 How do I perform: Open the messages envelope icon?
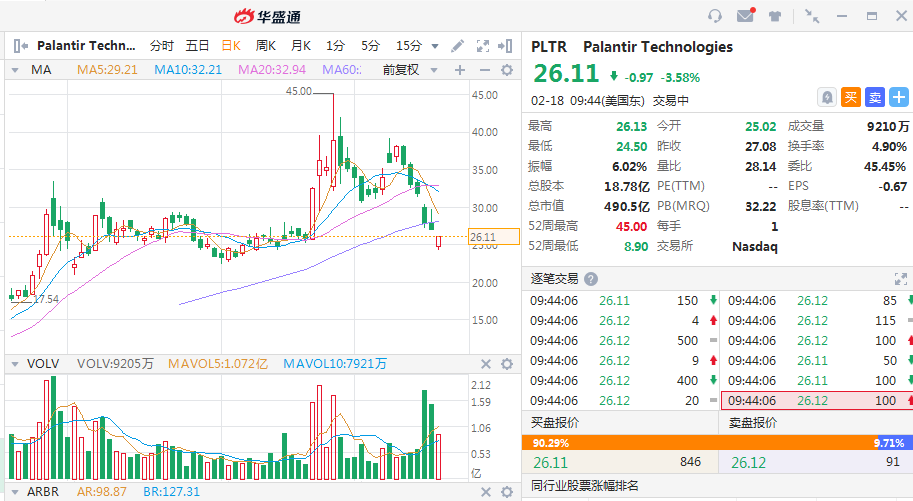coord(745,16)
